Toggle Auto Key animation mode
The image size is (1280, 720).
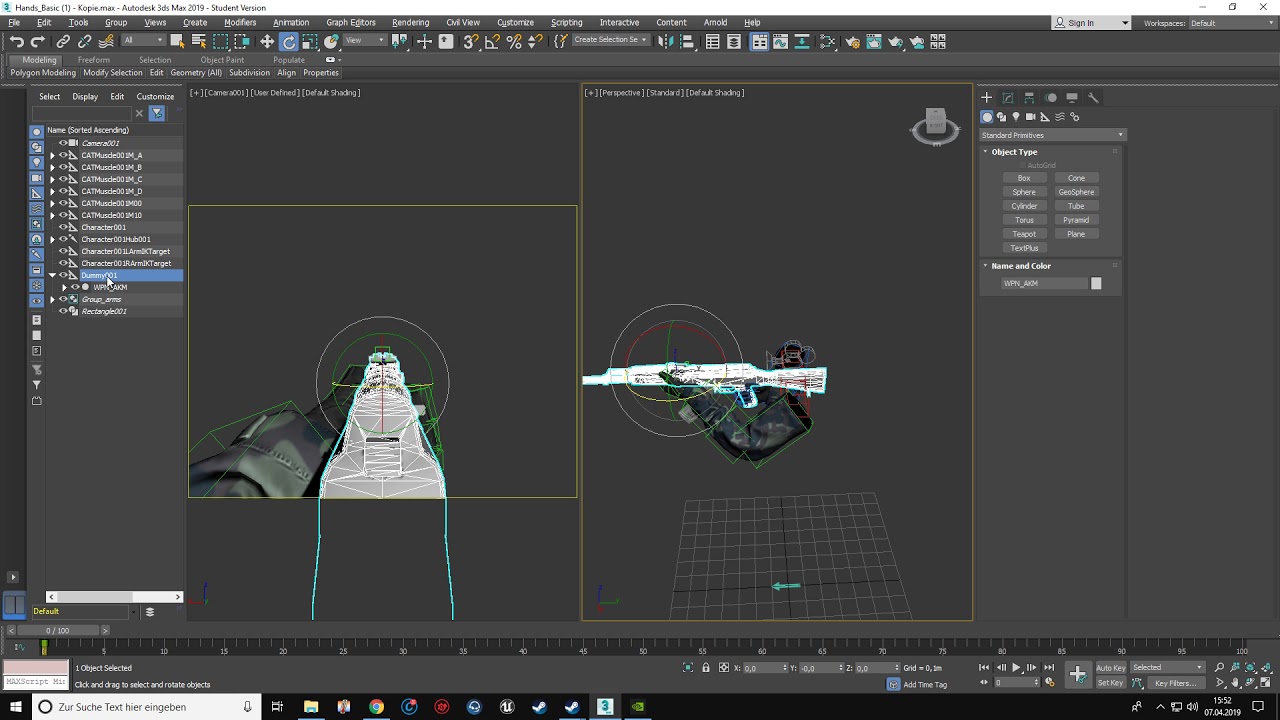1111,668
